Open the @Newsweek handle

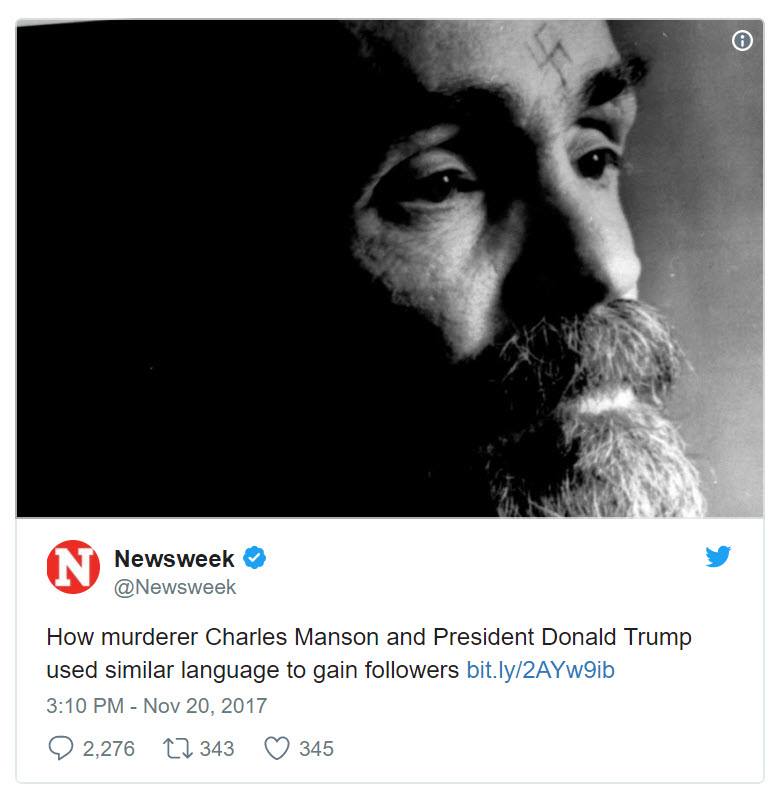click(175, 587)
